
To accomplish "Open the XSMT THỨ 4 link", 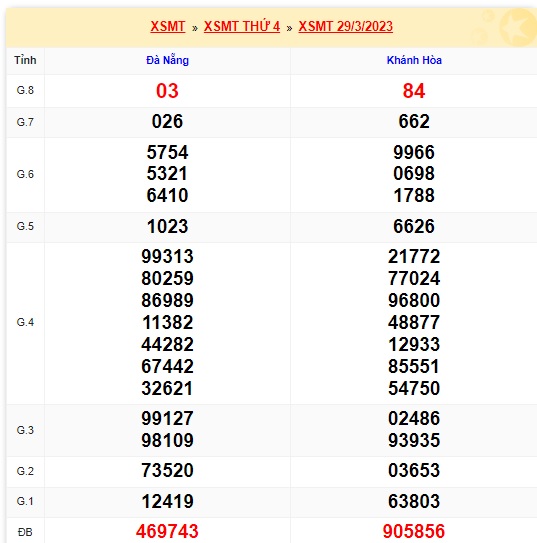I will pos(242,27).
